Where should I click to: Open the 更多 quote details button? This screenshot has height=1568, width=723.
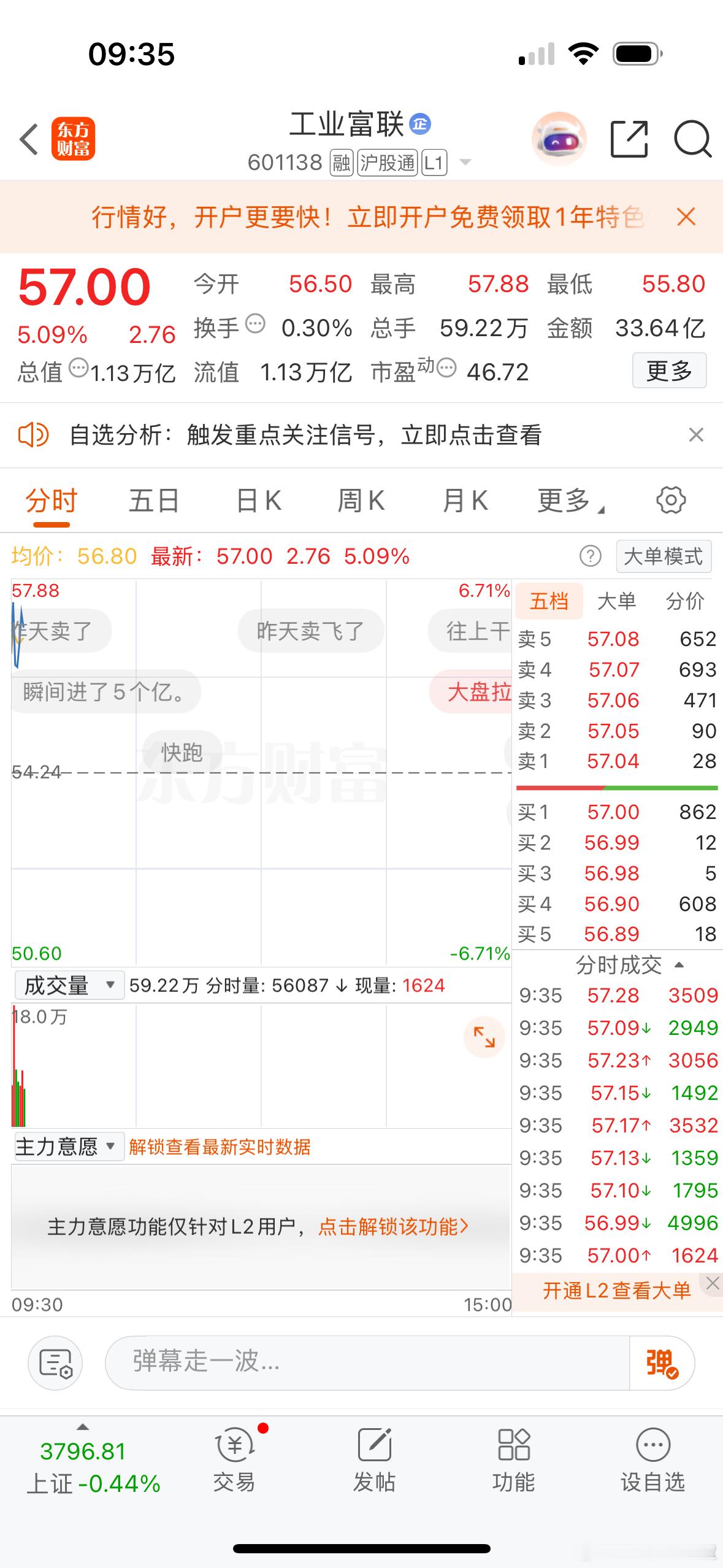669,370
